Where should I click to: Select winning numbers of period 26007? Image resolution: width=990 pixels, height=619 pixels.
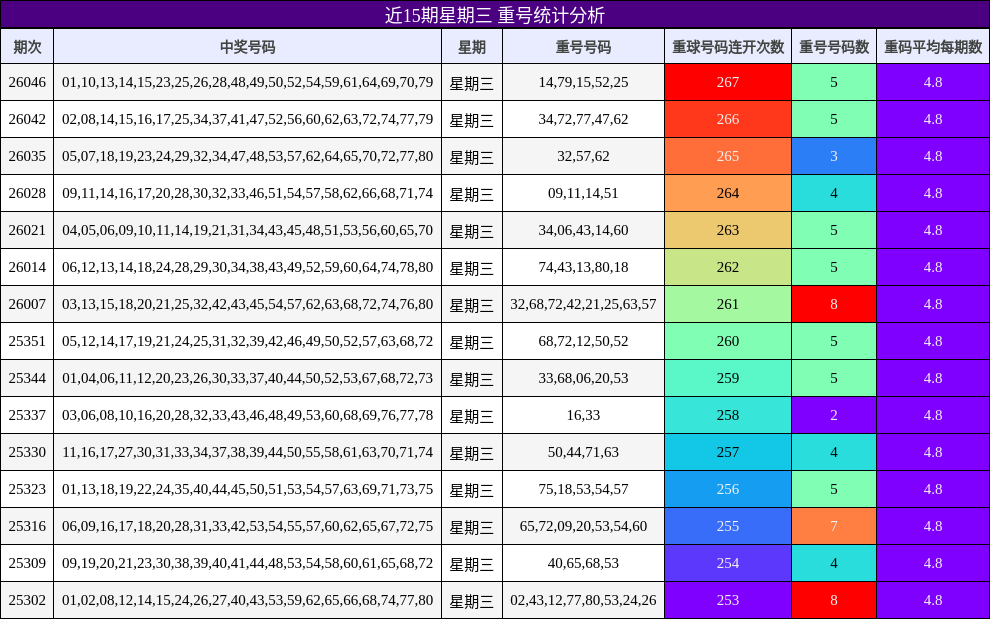coord(247,304)
